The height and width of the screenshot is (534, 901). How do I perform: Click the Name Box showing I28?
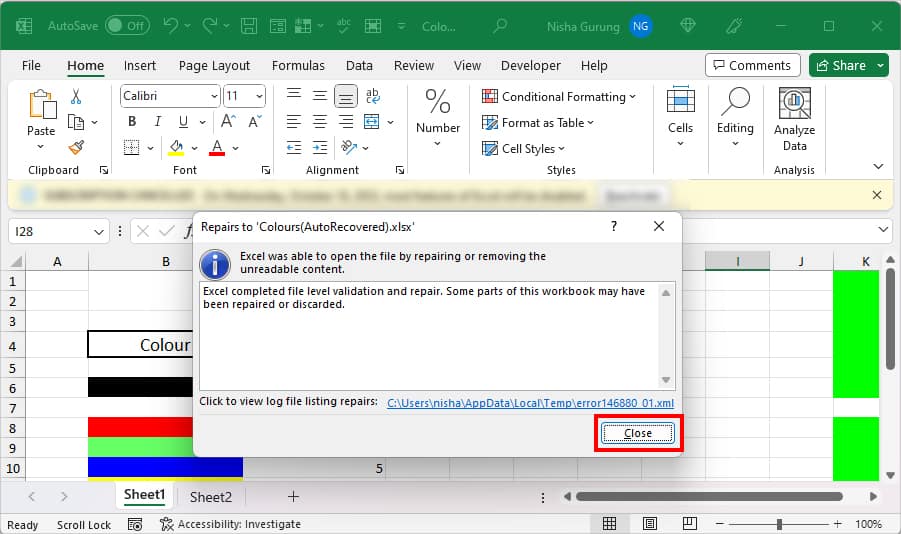coord(59,232)
